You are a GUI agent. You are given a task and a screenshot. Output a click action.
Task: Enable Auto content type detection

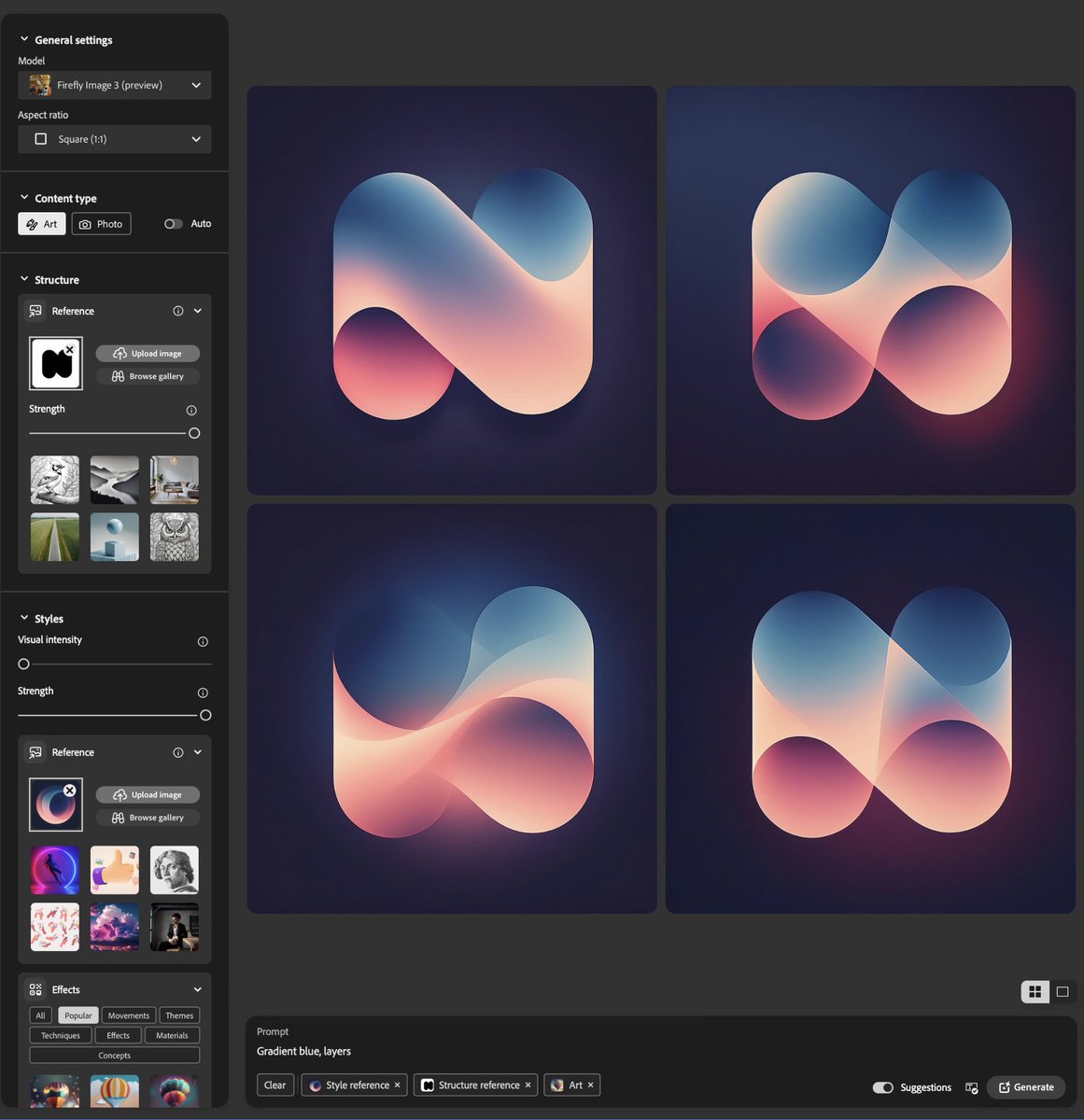tap(172, 224)
